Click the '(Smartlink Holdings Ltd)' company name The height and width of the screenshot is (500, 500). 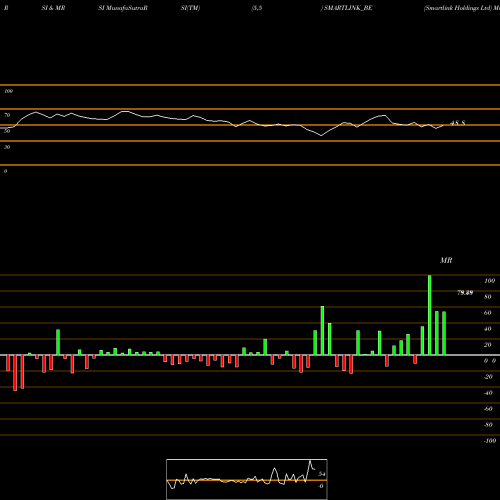click(458, 8)
